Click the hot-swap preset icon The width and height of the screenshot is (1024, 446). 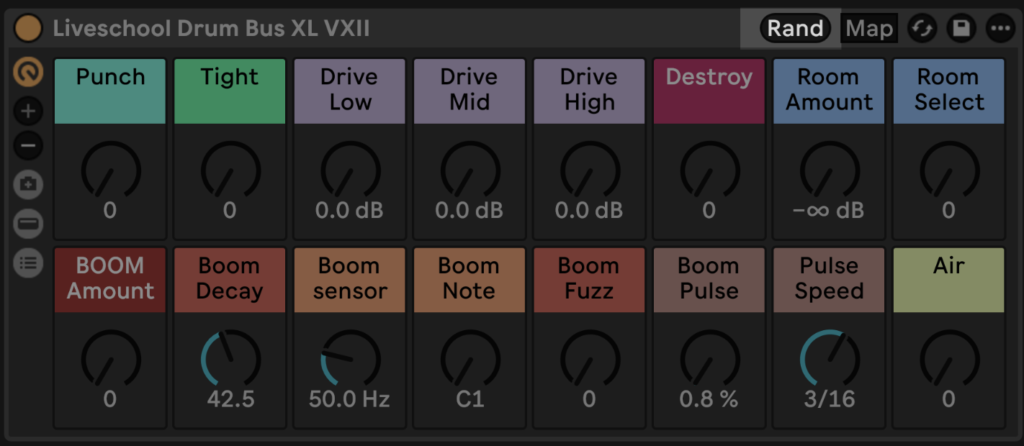[923, 28]
